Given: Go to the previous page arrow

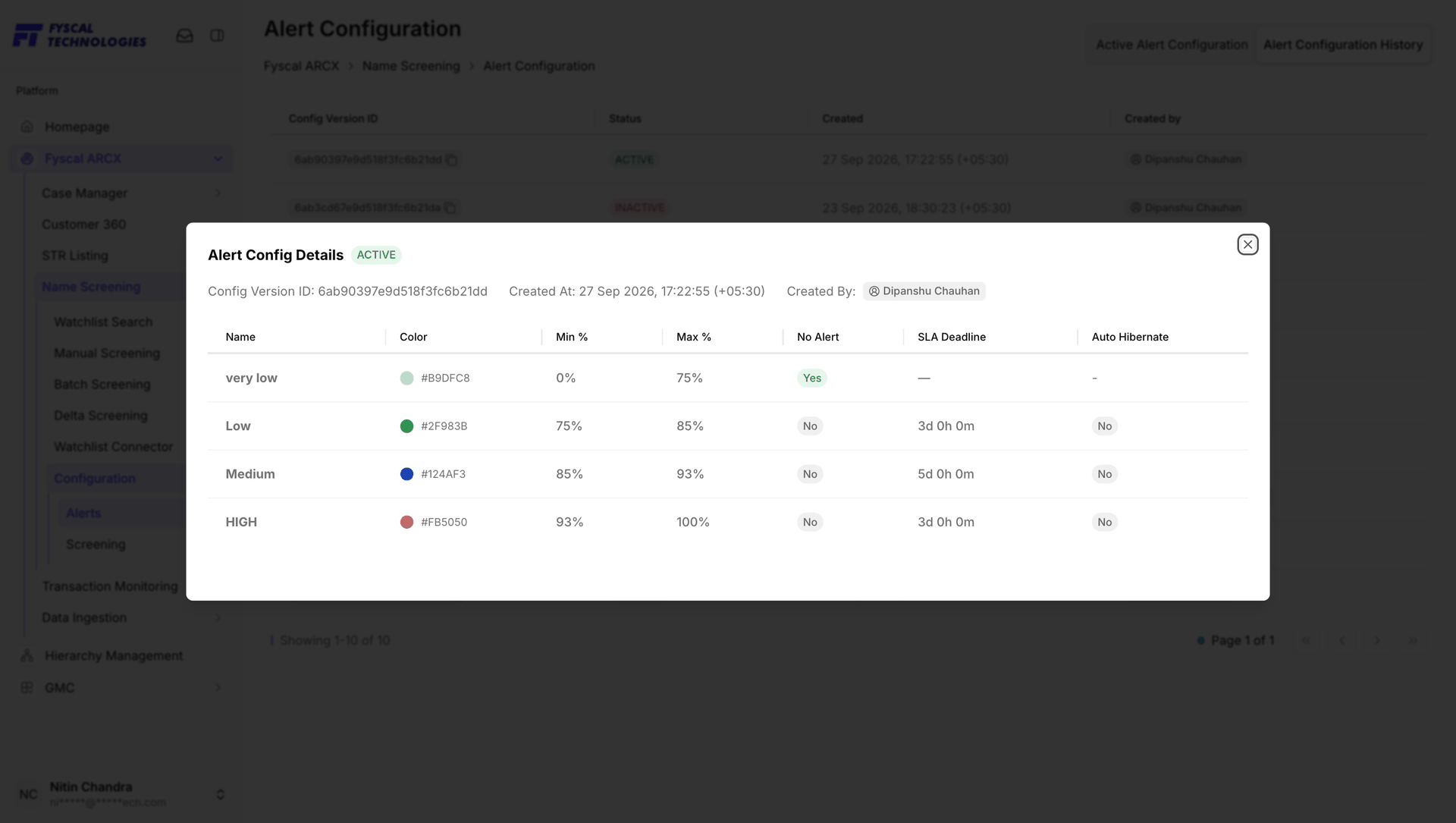Looking at the screenshot, I should [1341, 640].
